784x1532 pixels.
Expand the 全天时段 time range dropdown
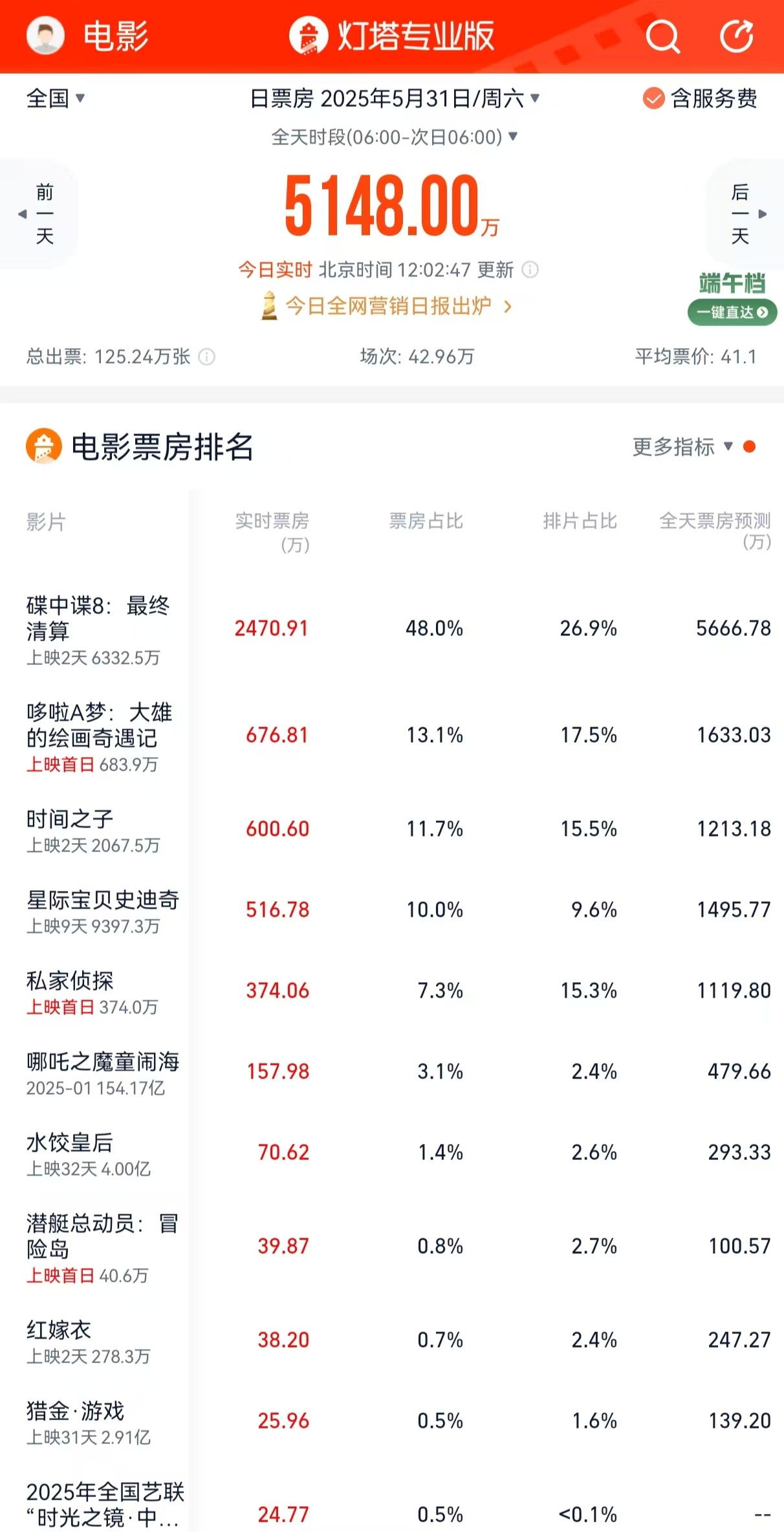coord(395,137)
